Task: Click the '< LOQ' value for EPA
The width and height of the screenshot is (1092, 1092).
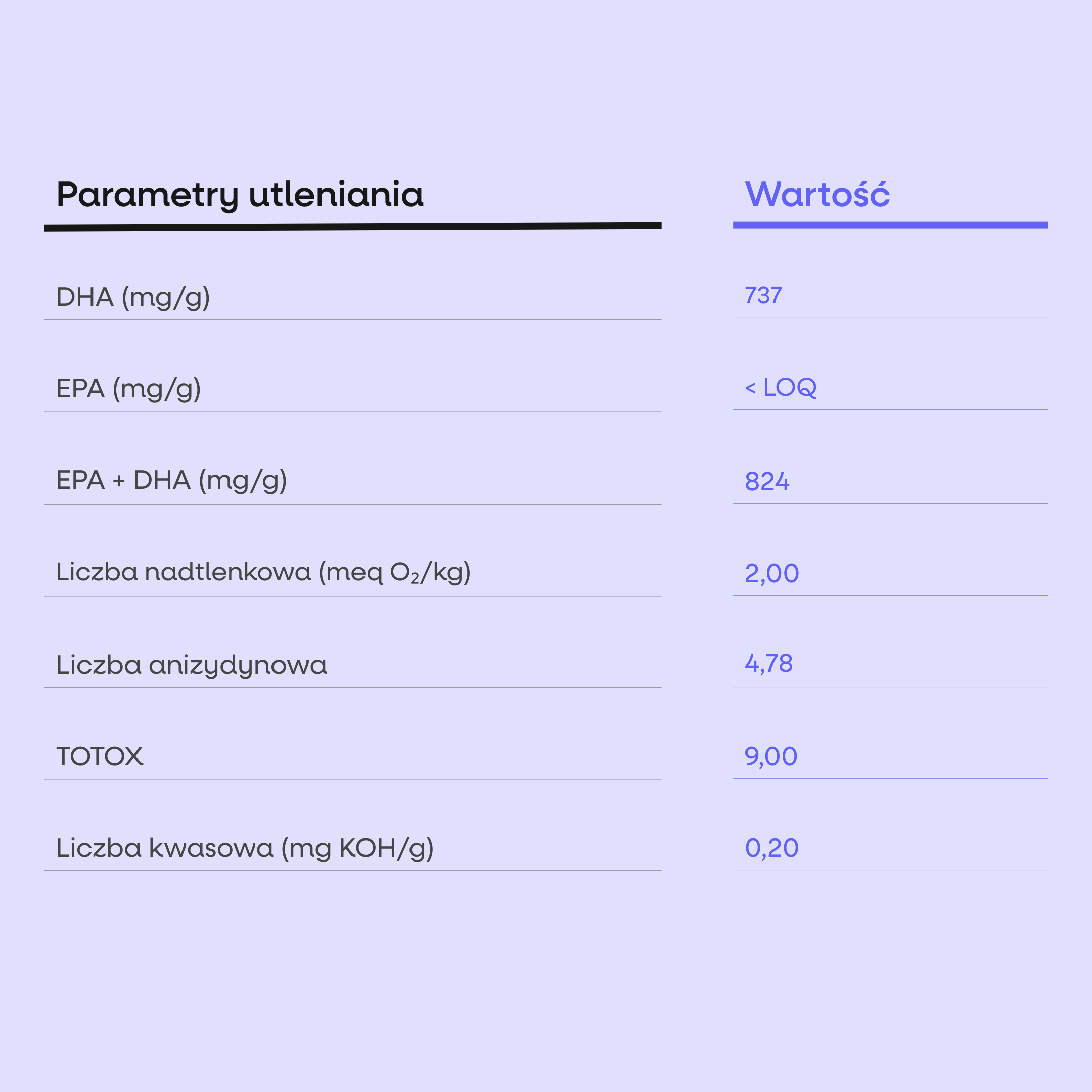Action: click(x=781, y=388)
